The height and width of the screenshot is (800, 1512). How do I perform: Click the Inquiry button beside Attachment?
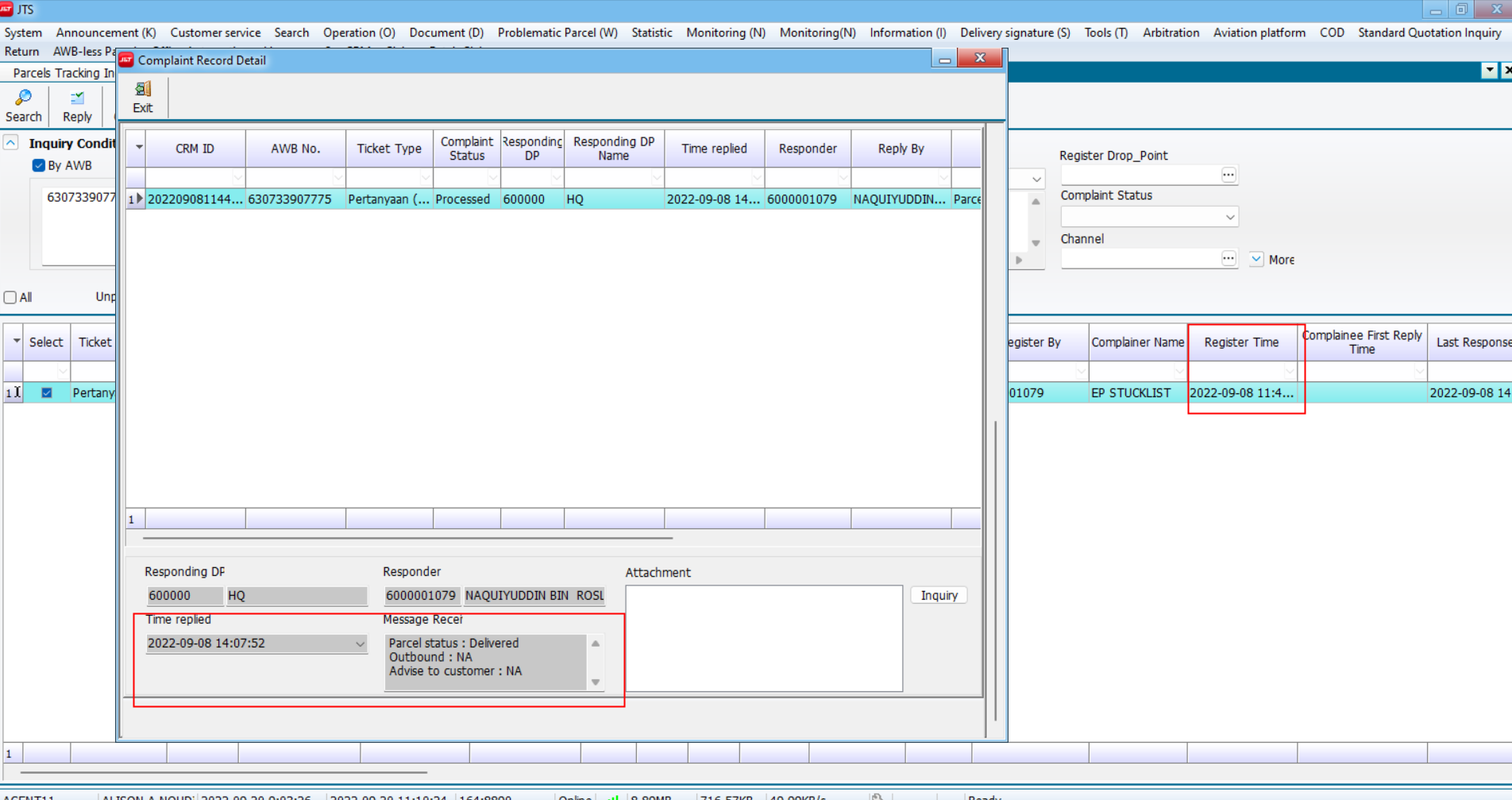(x=939, y=595)
